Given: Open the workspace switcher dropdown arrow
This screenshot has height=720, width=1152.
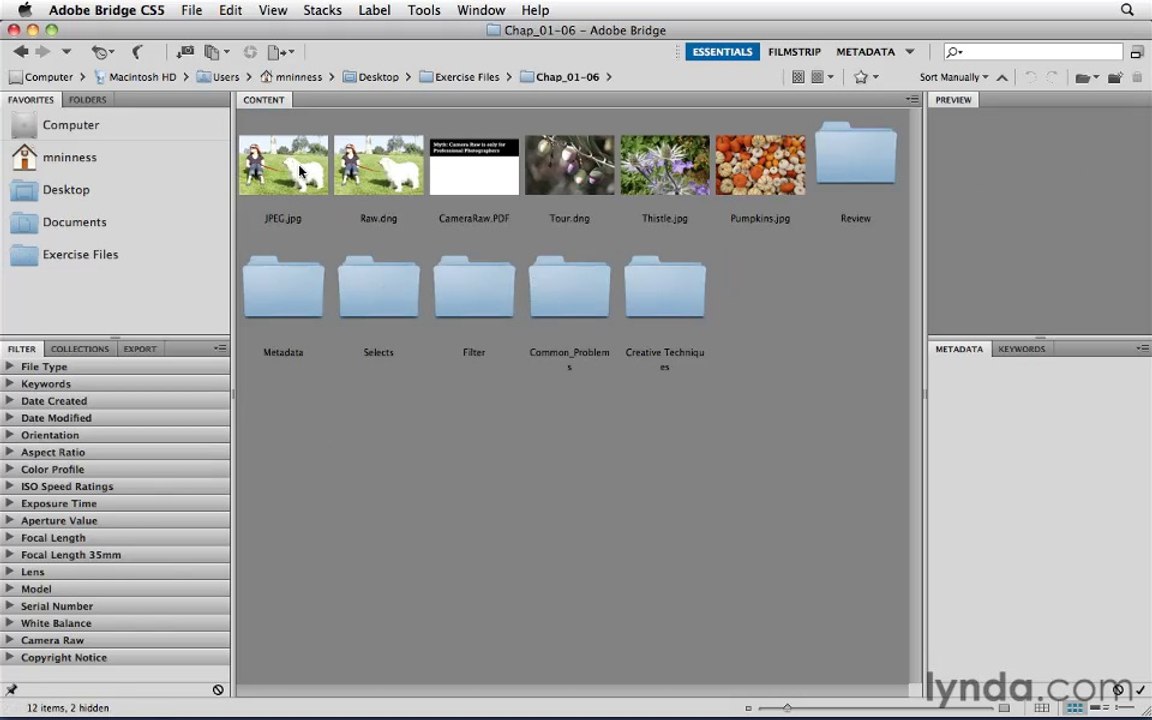Looking at the screenshot, I should tap(910, 52).
